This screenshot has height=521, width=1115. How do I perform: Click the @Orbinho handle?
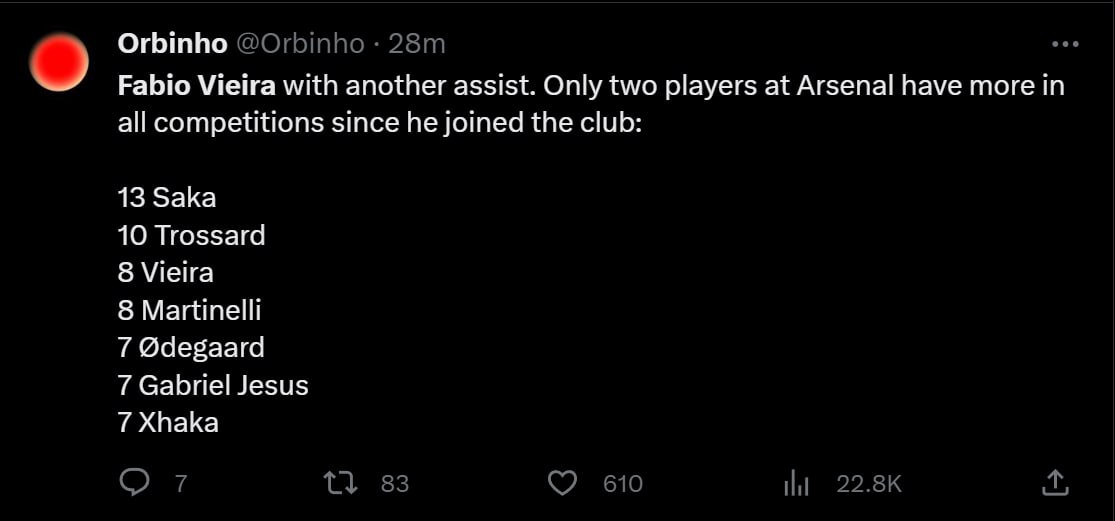pos(299,44)
